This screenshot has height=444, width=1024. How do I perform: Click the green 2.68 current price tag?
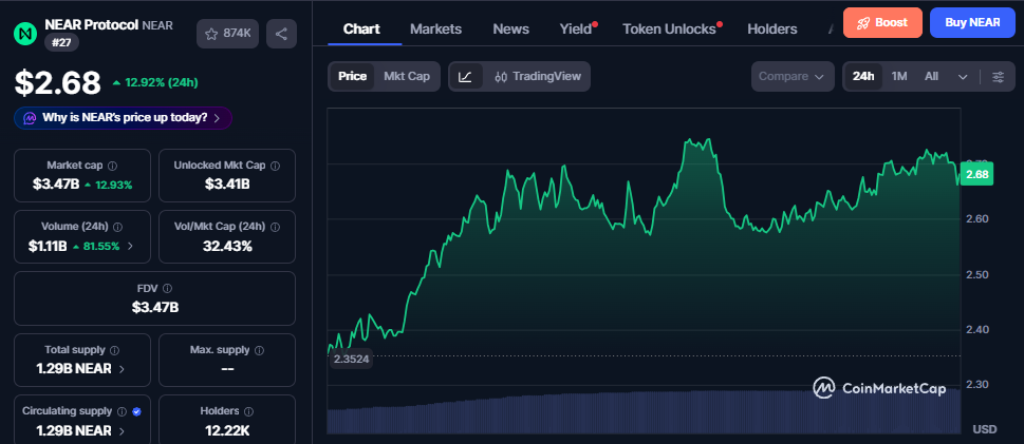pos(977,174)
